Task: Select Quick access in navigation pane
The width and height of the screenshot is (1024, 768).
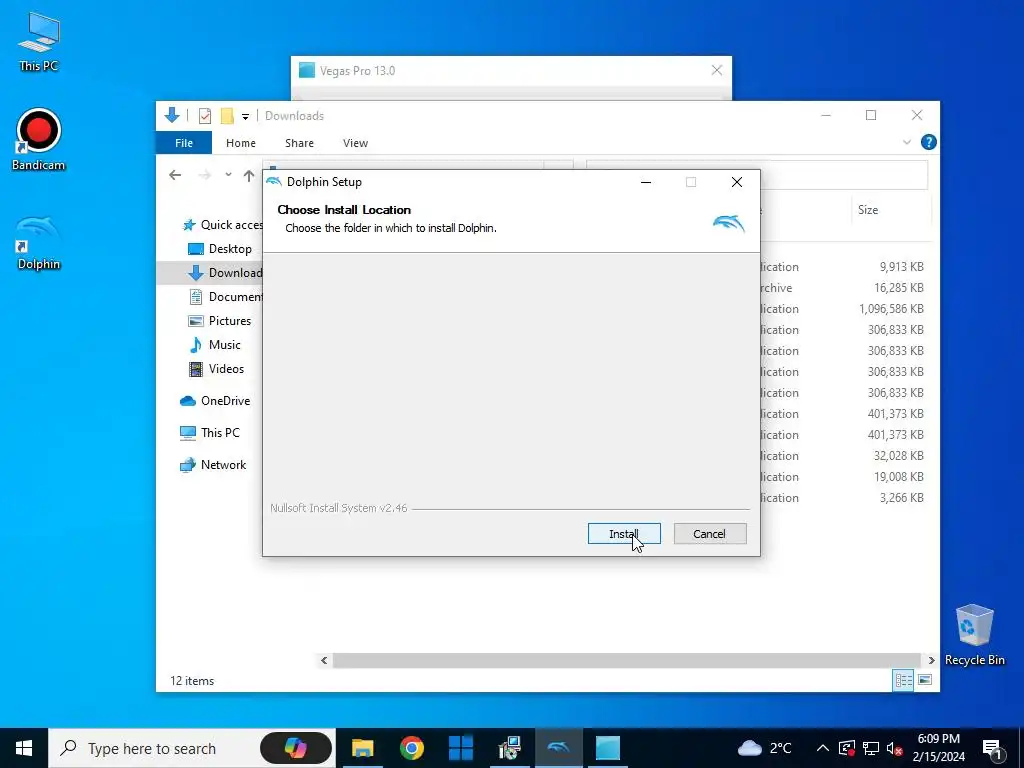Action: [x=223, y=225]
